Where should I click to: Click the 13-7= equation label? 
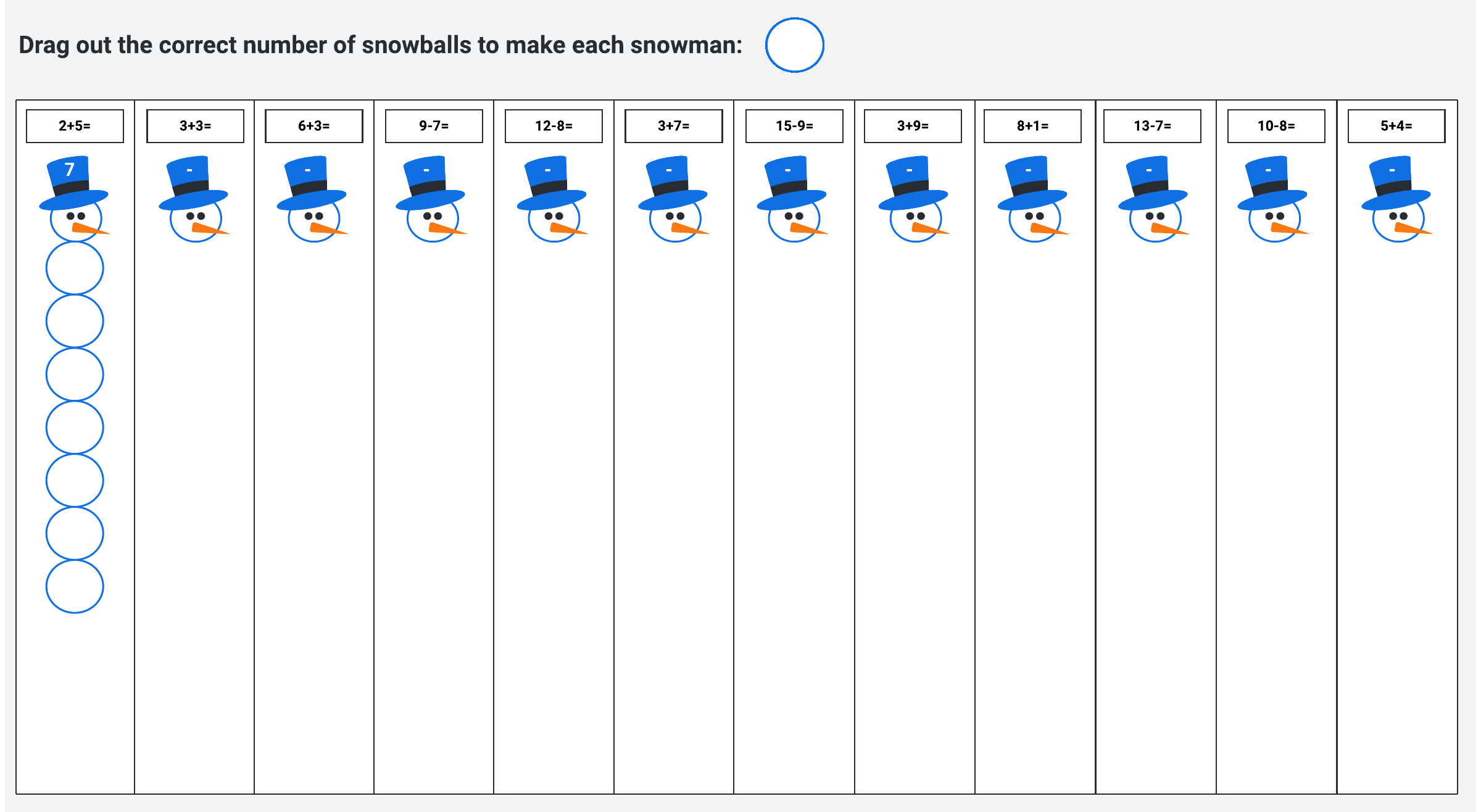pos(1152,126)
